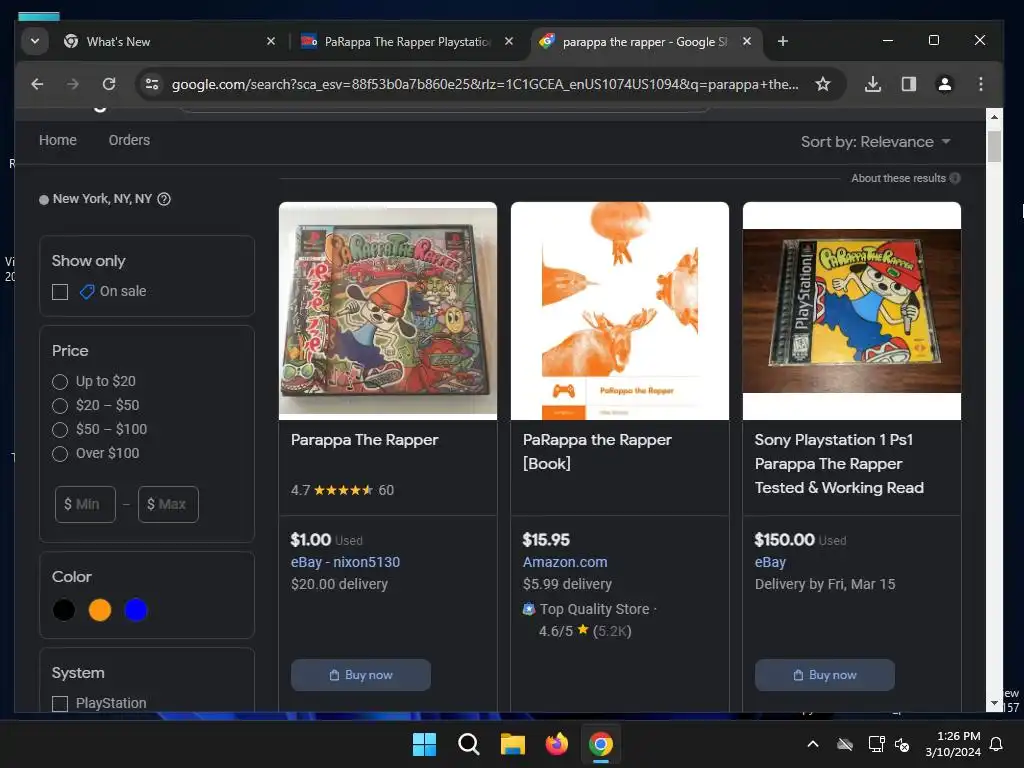Image resolution: width=1024 pixels, height=768 pixels.
Task: Click the Chrome taskbar icon
Action: point(601,744)
